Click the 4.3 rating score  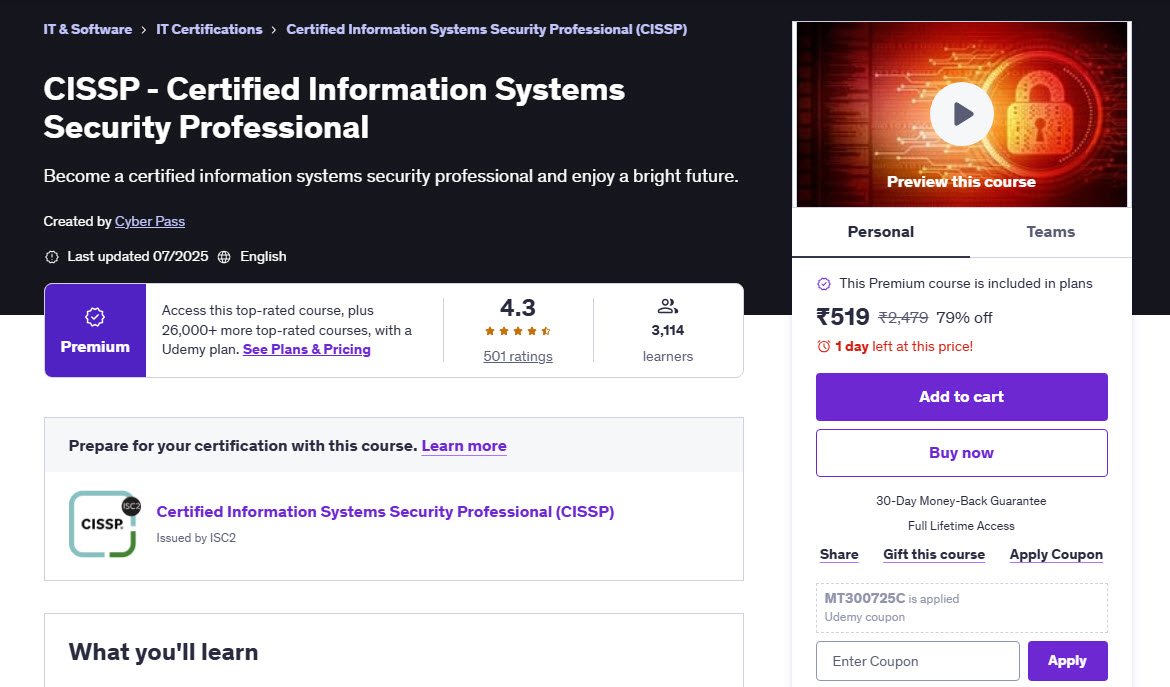coord(518,307)
